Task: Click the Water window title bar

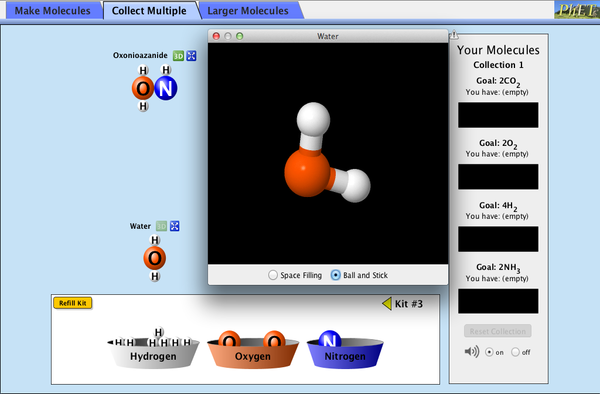Action: pos(328,36)
